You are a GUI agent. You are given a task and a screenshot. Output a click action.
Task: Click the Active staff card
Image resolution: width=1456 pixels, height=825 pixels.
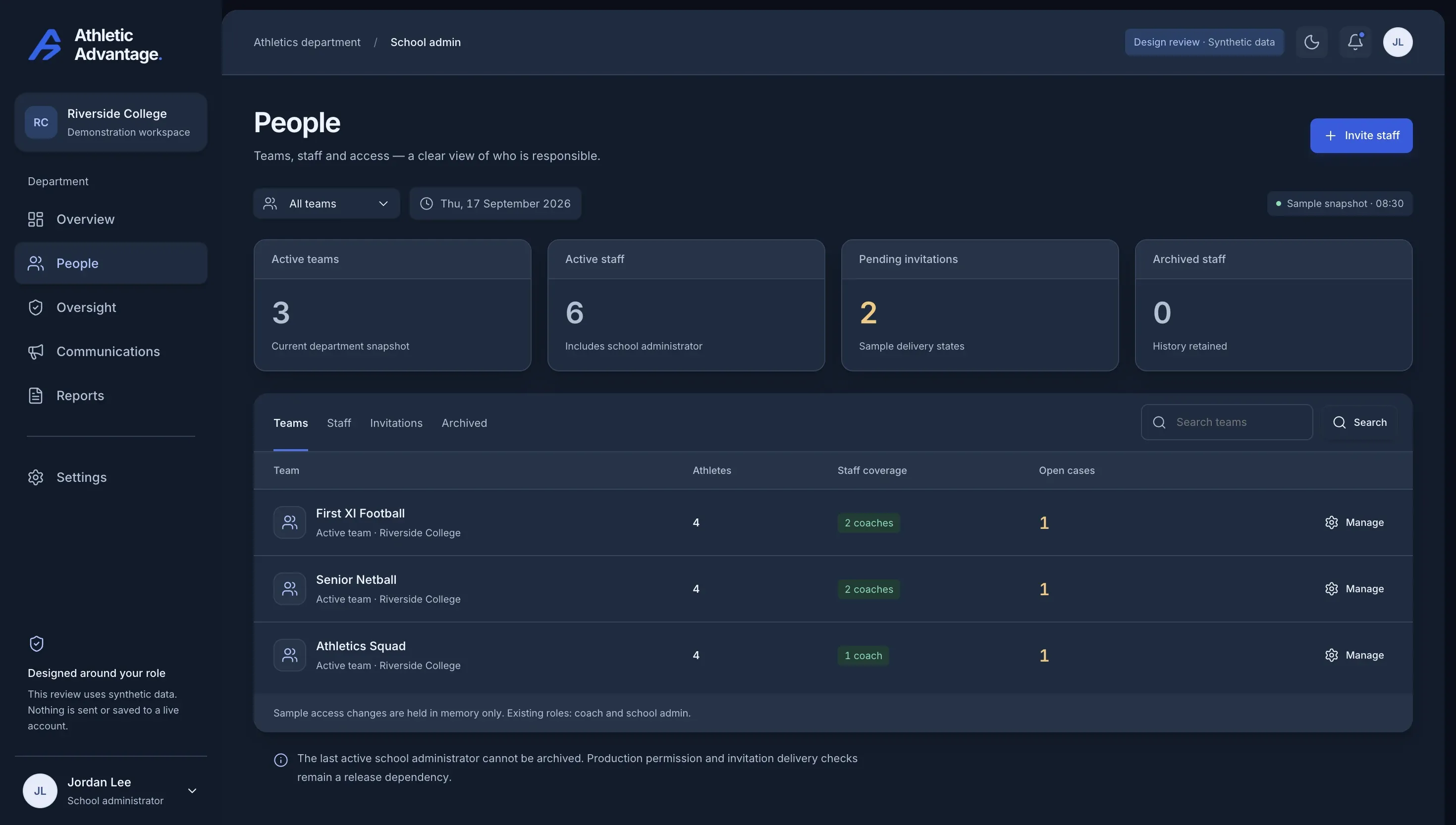coord(686,306)
